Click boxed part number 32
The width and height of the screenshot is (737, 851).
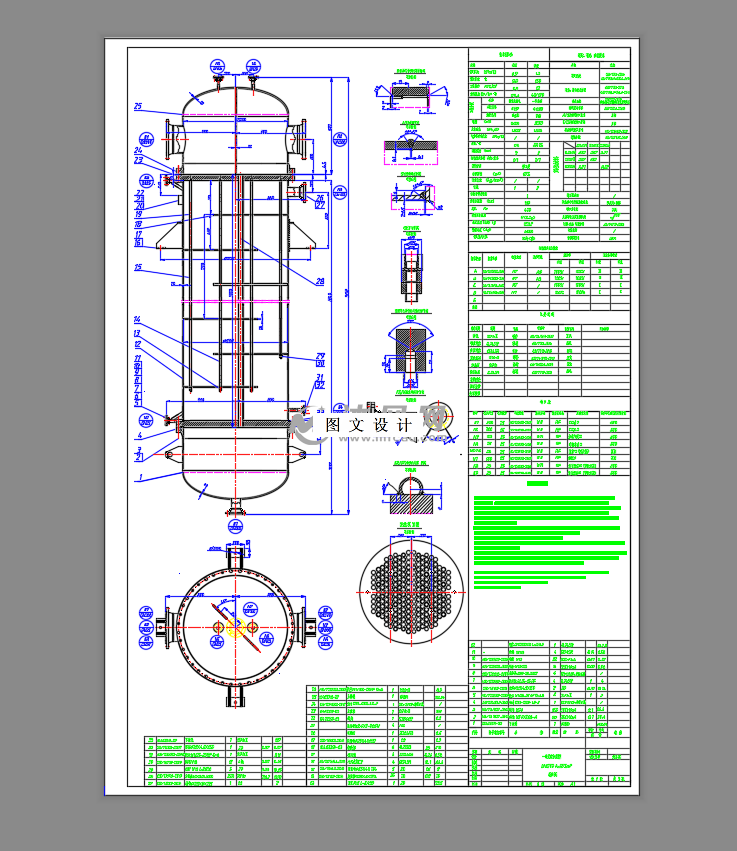pos(320,385)
